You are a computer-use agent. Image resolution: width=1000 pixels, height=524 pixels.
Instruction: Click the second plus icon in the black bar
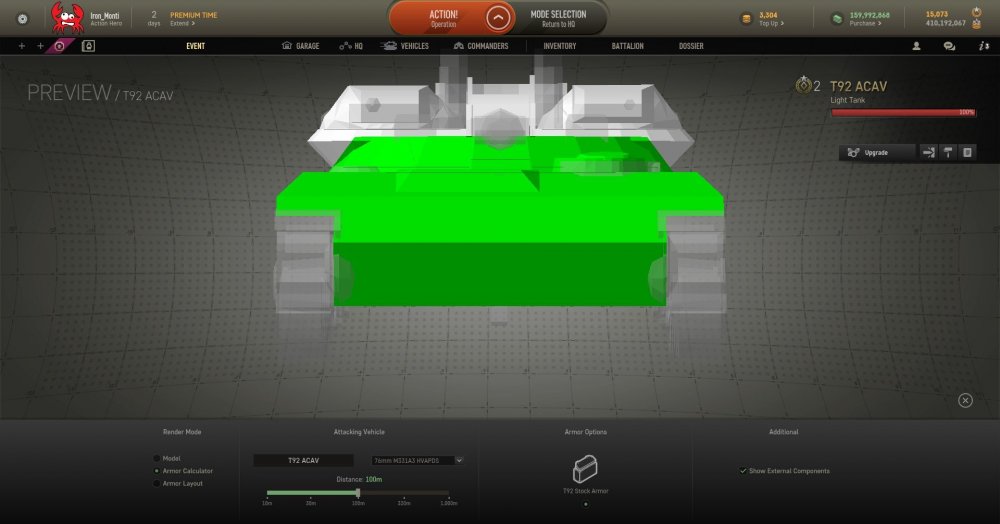40,46
